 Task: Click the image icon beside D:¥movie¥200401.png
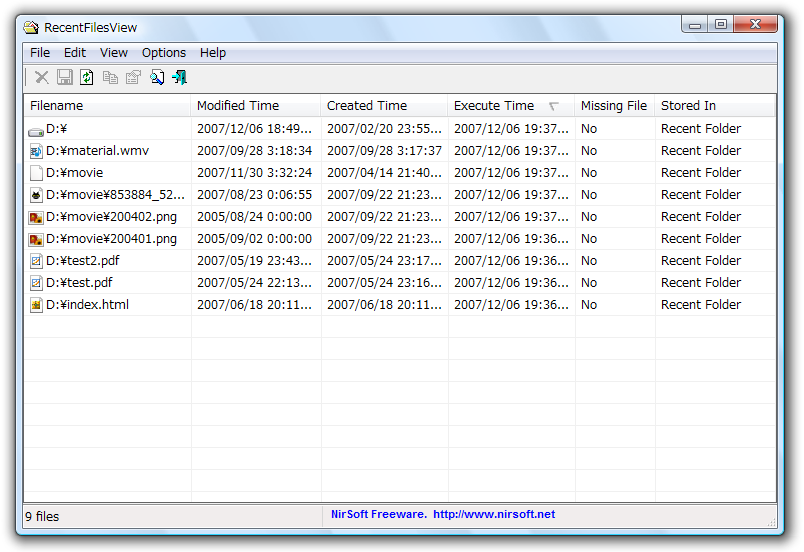point(36,239)
